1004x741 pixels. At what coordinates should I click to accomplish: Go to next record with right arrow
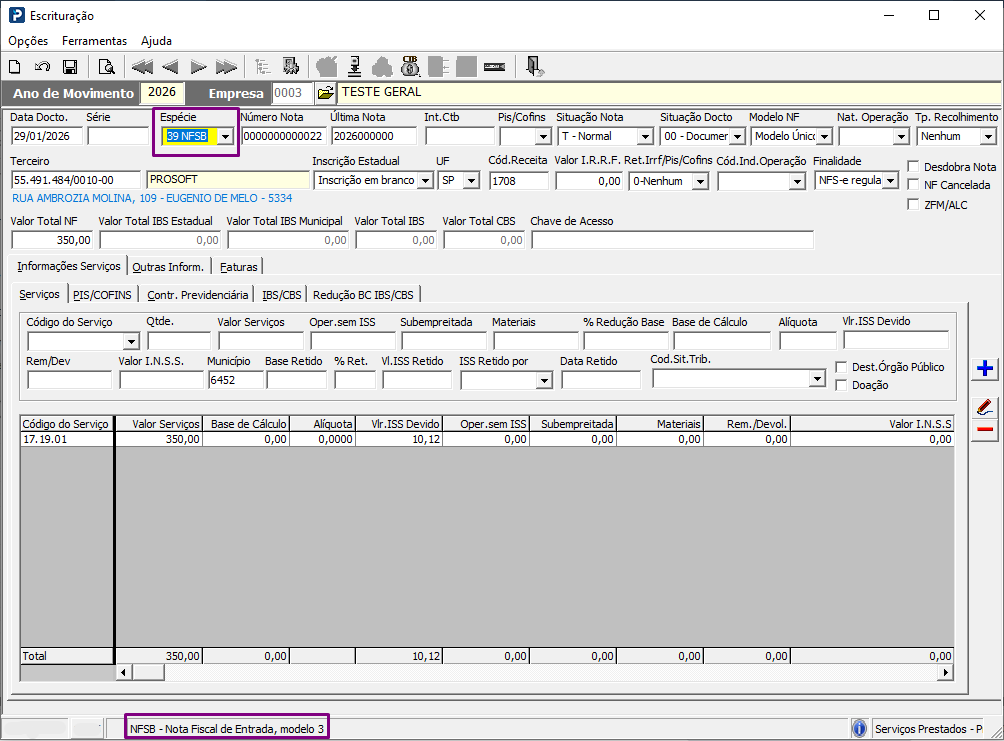pos(198,67)
